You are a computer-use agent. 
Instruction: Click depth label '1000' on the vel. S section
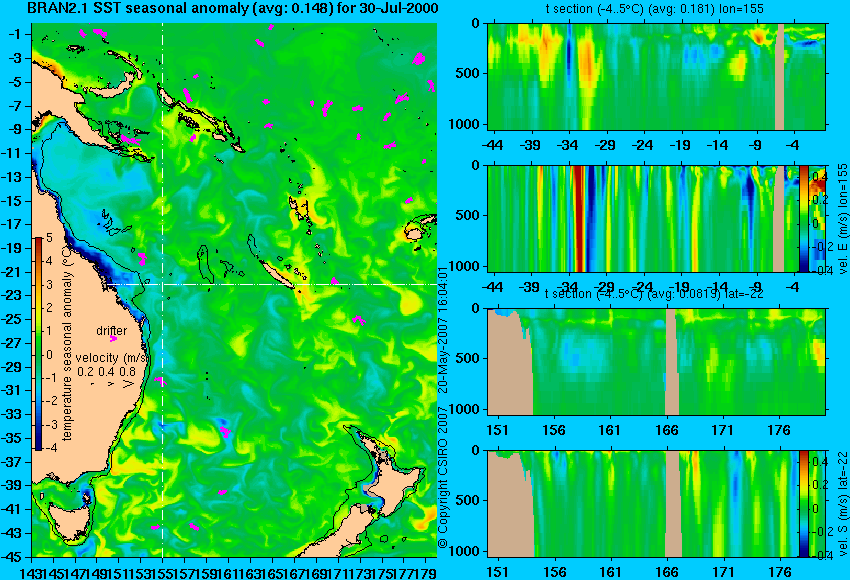pos(464,551)
